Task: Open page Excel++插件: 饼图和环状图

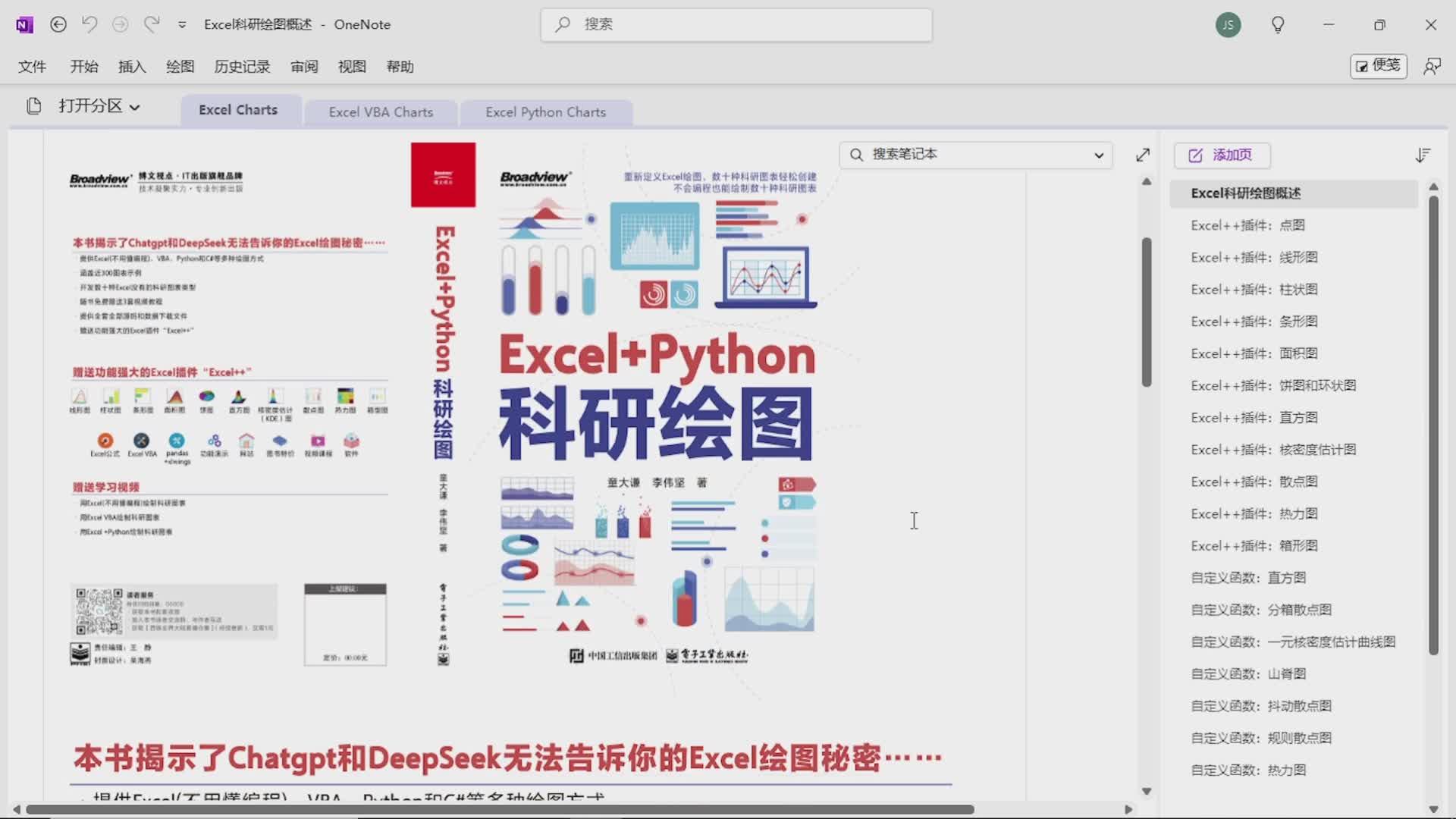Action: 1294,385
